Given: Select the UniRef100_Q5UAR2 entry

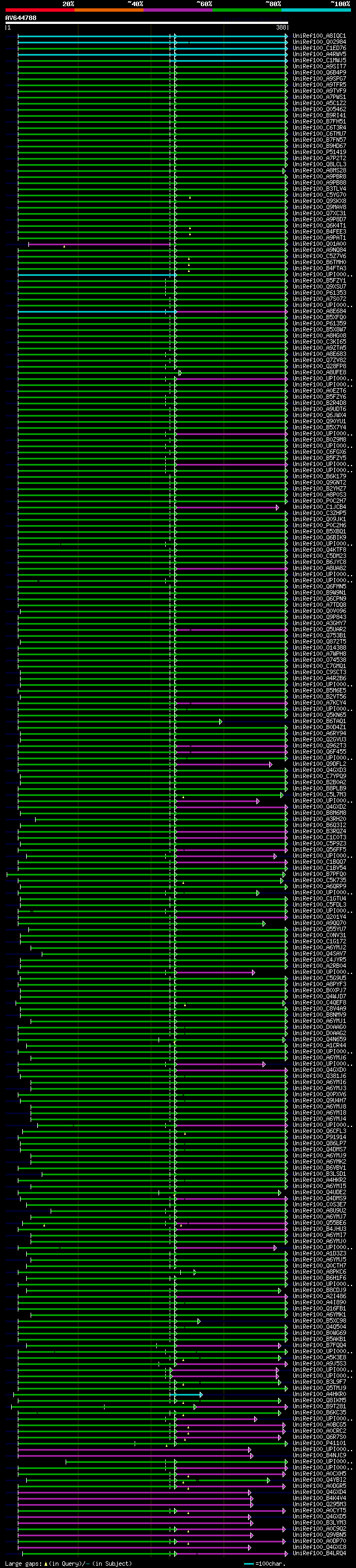Looking at the screenshot, I should [x=319, y=630].
